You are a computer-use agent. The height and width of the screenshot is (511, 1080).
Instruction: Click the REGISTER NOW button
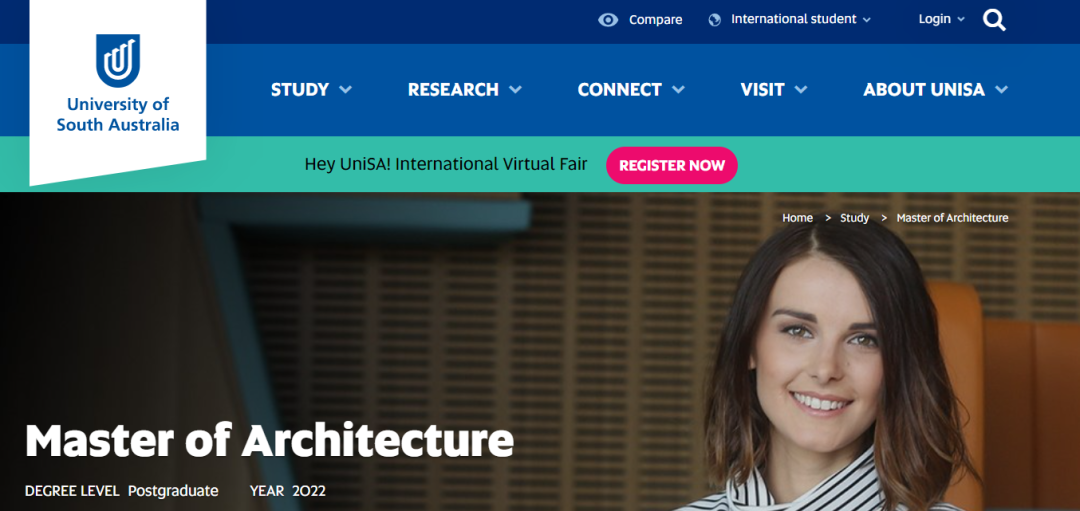tap(672, 165)
